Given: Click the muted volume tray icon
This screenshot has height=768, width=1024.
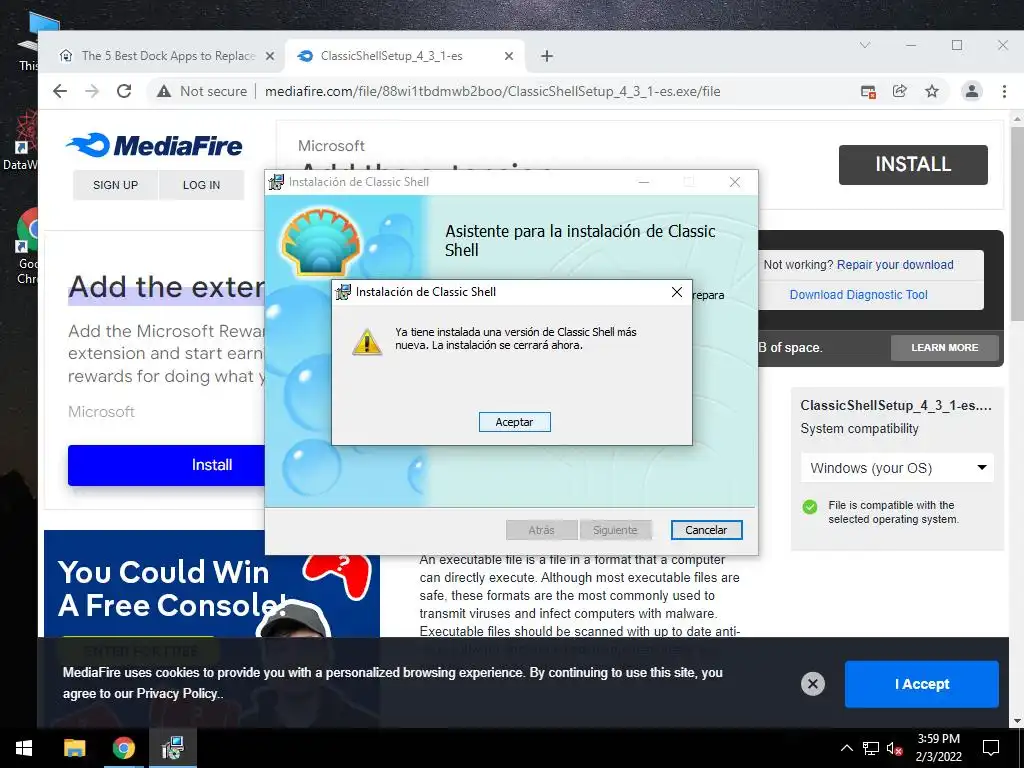Looking at the screenshot, I should pos(895,748).
